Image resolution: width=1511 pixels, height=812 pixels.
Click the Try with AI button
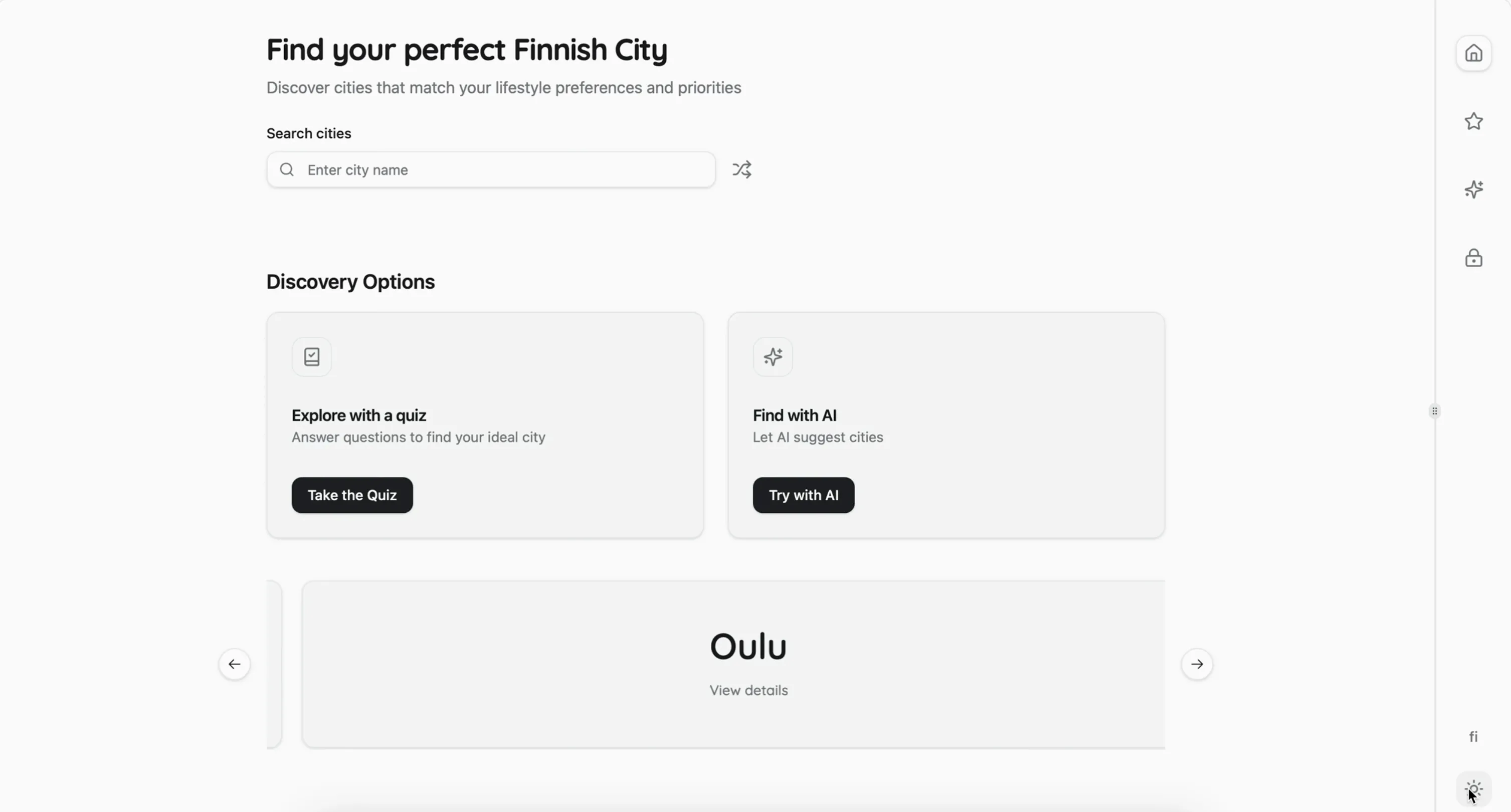(x=804, y=495)
